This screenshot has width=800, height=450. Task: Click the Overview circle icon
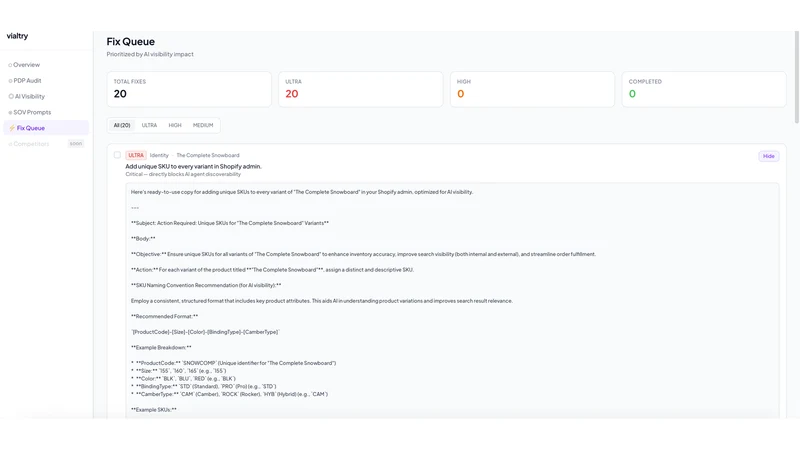[10, 65]
